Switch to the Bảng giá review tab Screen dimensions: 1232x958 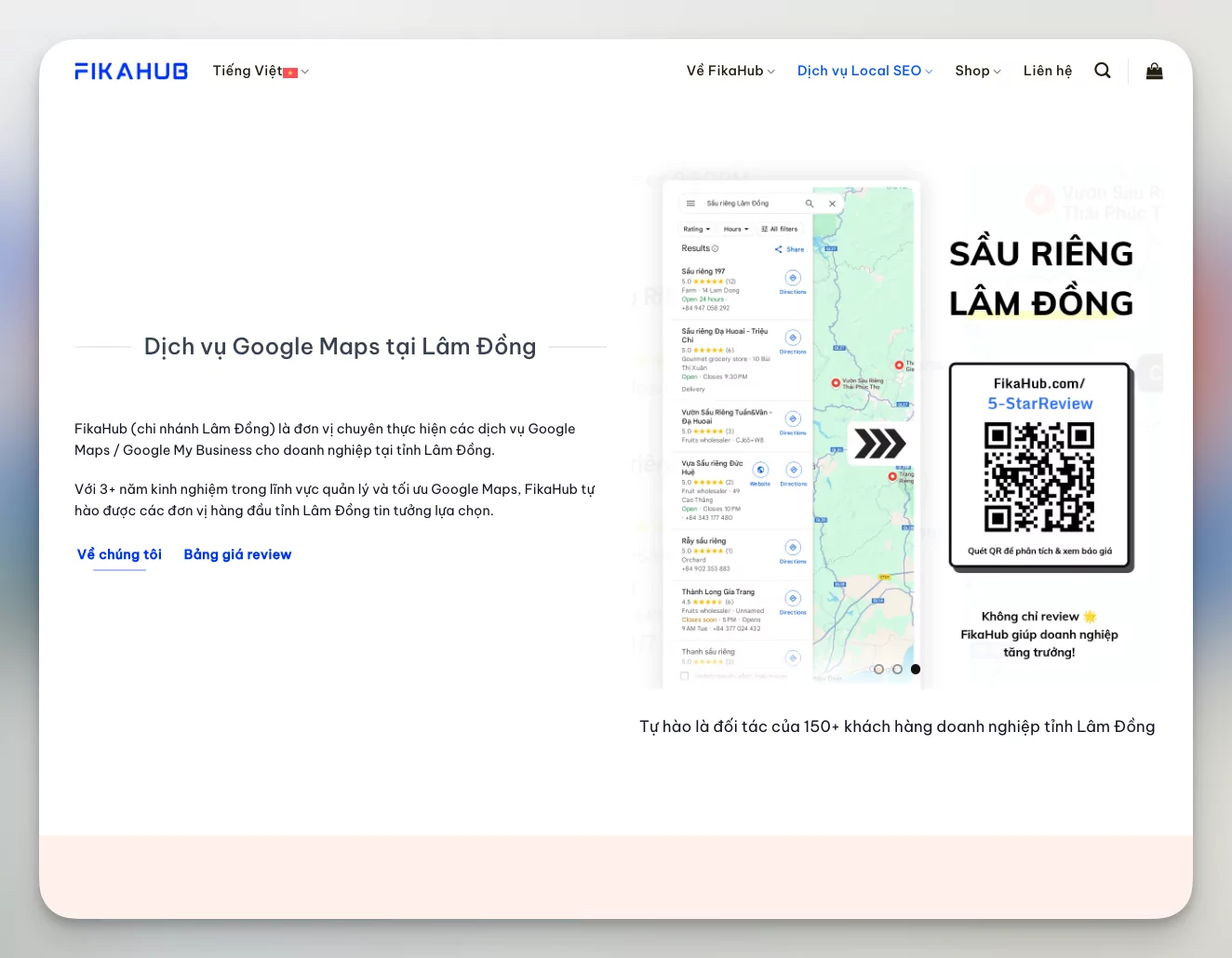point(237,554)
